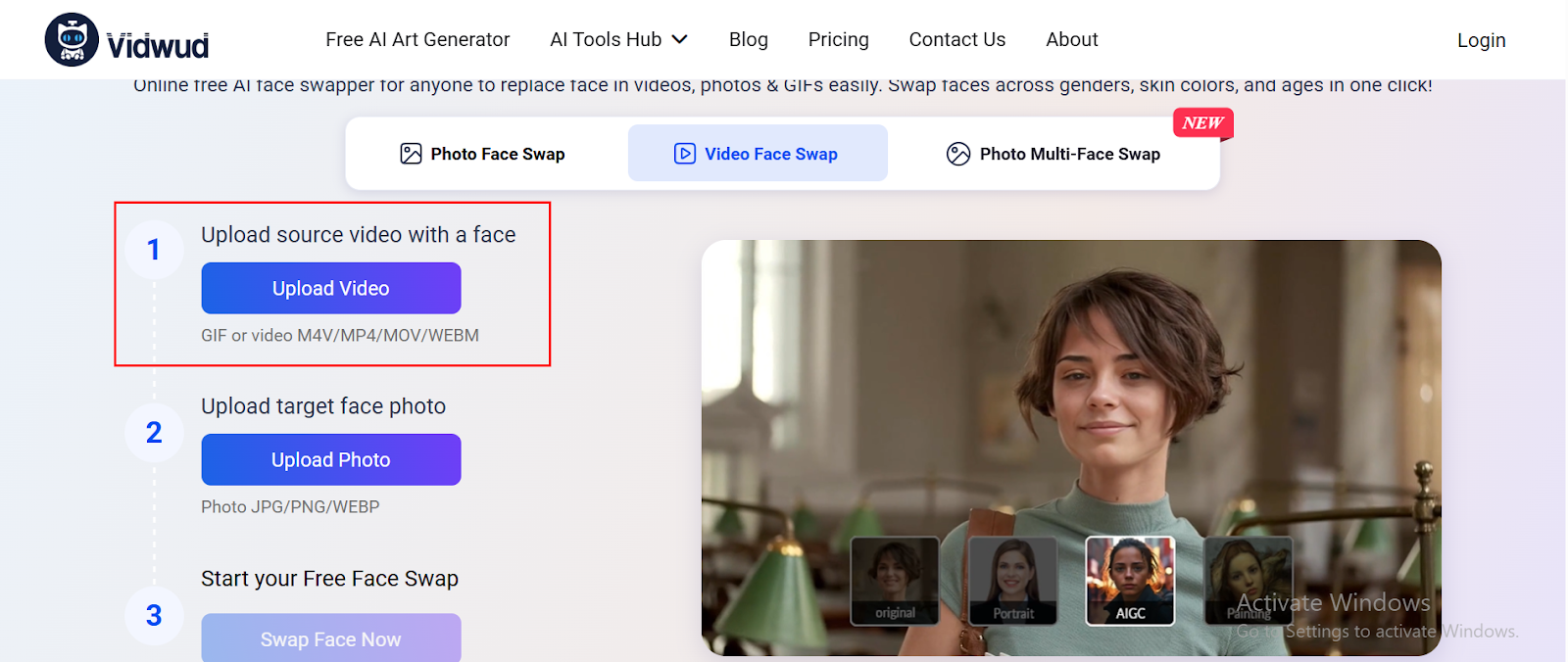Click the face swapper description sentence

783,85
